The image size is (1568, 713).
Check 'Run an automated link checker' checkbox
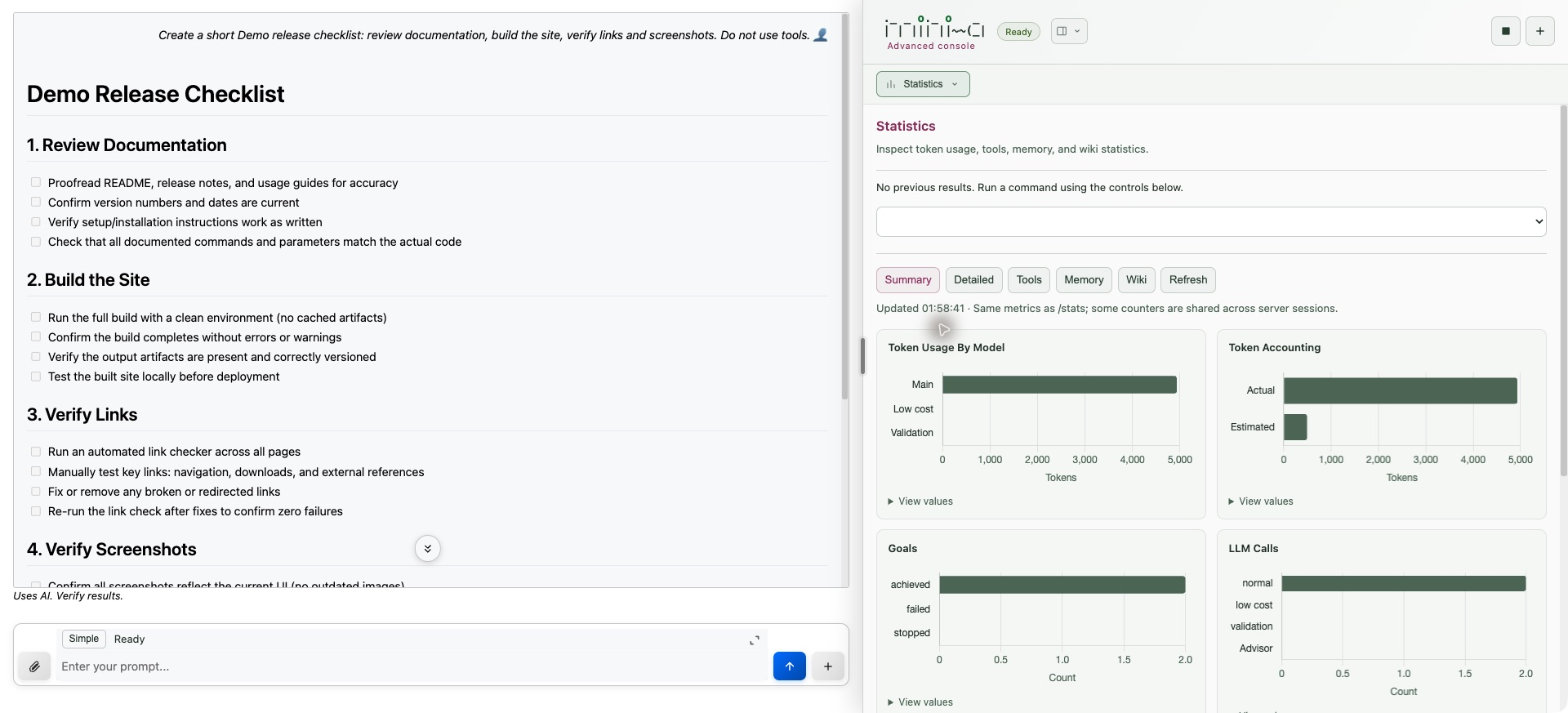(36, 452)
